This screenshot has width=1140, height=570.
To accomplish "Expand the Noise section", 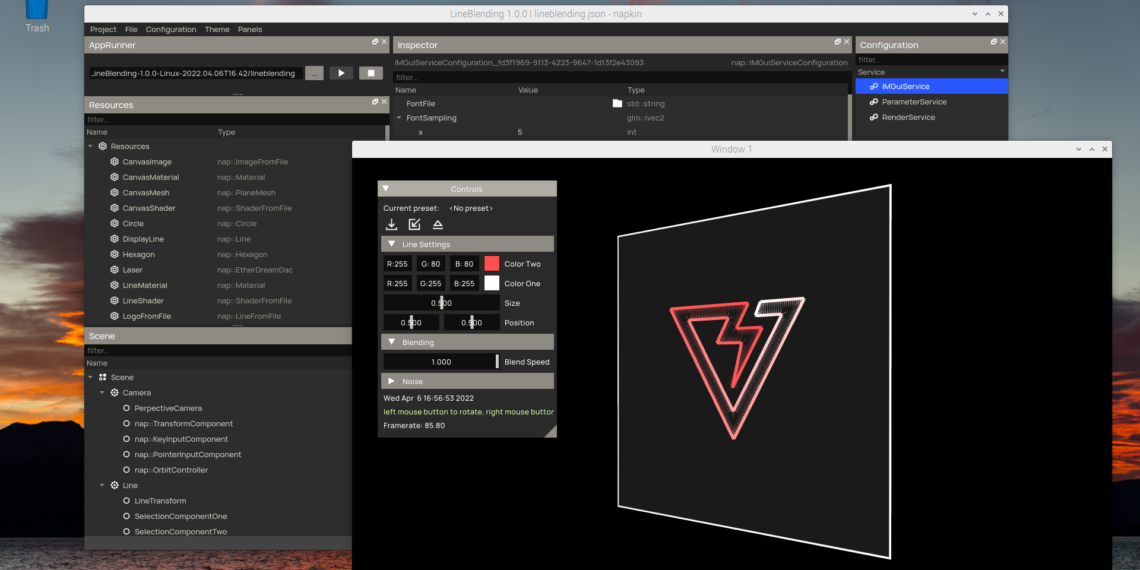I will tap(391, 381).
